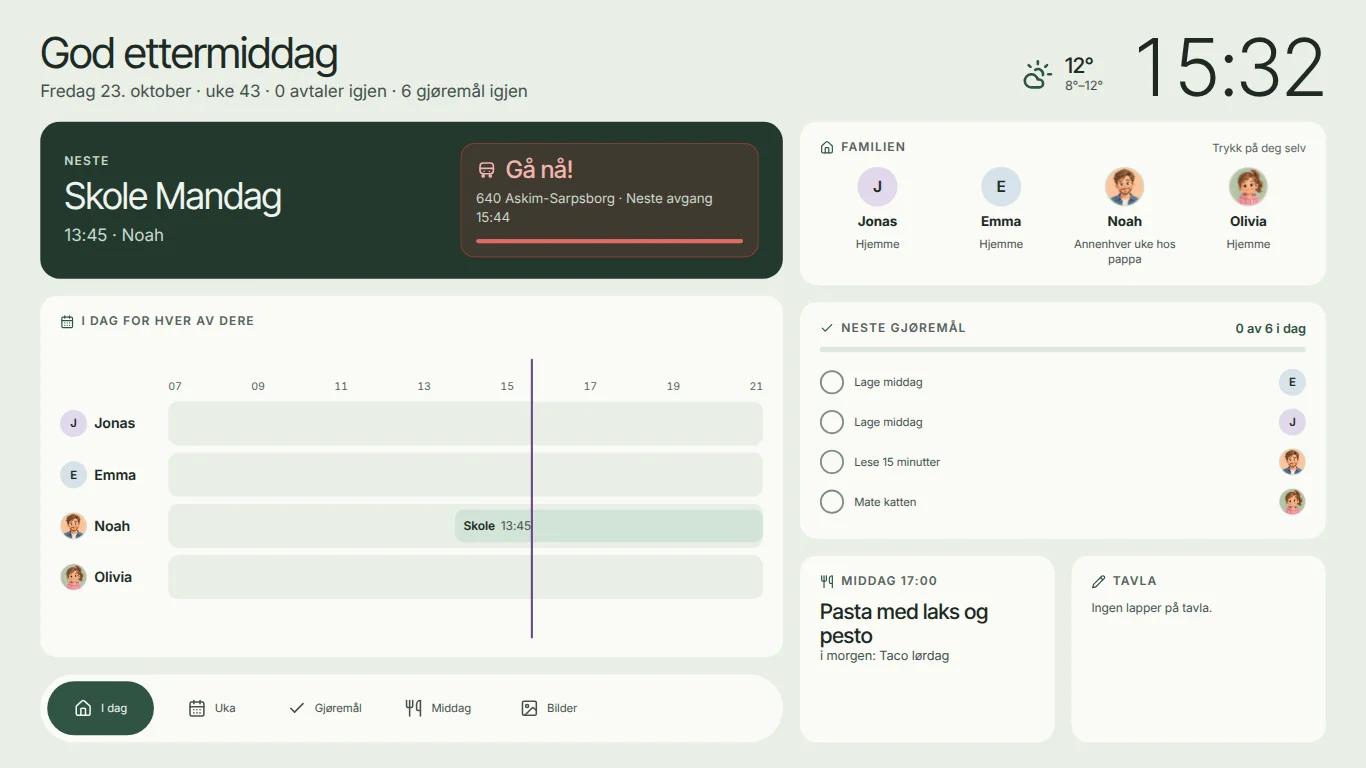Click the pencil icon on Tavla card
Screen dimensions: 1366x768
click(1099, 581)
